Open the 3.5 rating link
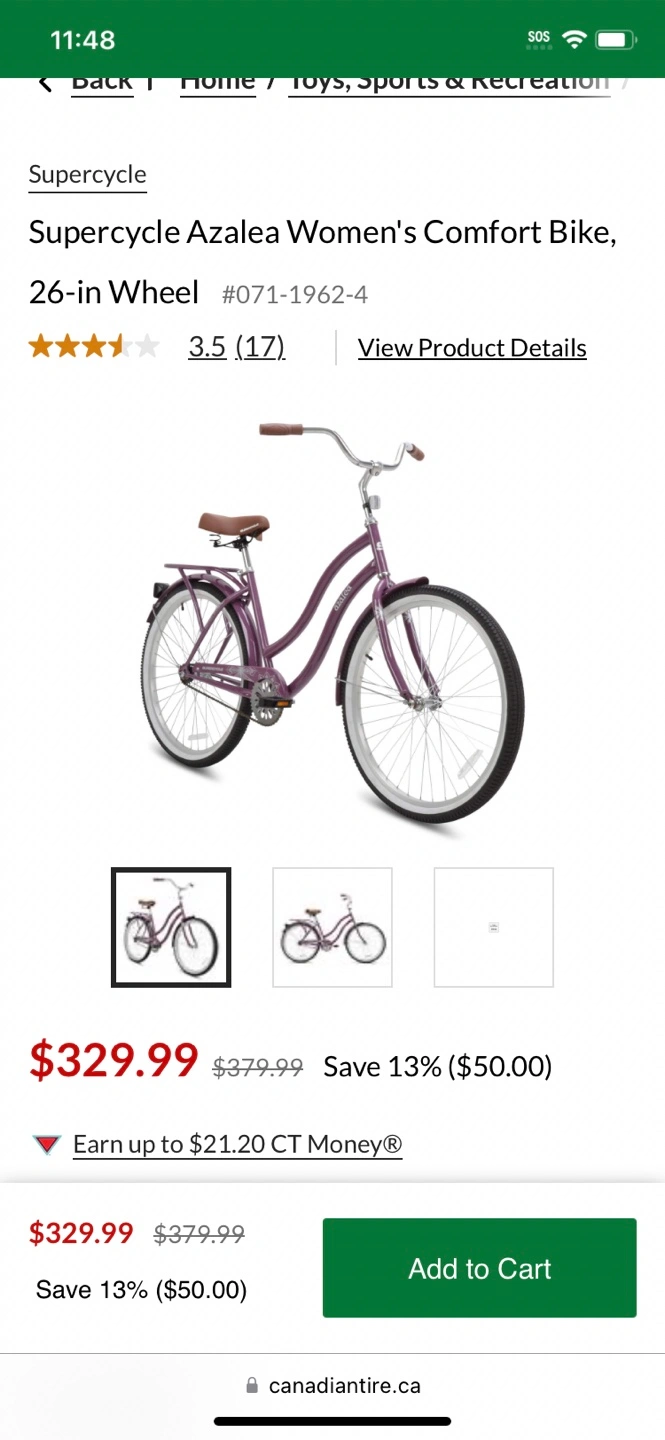Viewport: 665px width, 1440px height. [x=207, y=347]
